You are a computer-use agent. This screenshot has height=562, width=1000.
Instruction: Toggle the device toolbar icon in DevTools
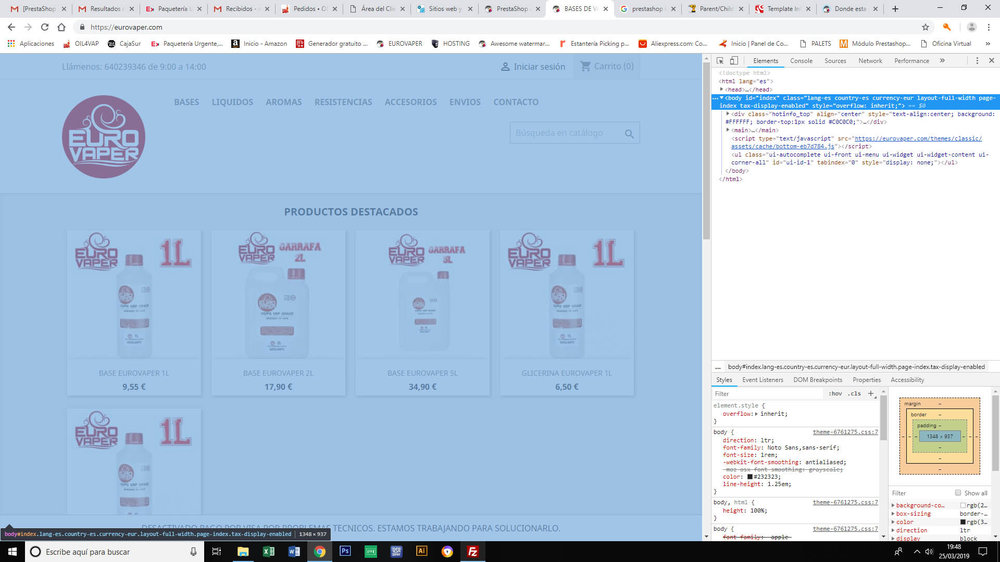click(734, 61)
